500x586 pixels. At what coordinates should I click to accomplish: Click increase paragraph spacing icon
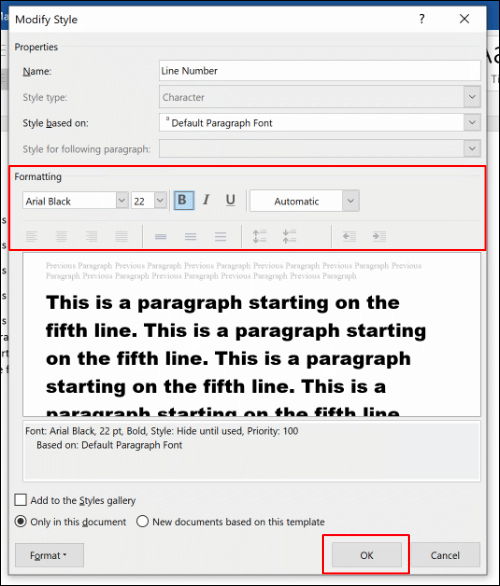(x=259, y=236)
